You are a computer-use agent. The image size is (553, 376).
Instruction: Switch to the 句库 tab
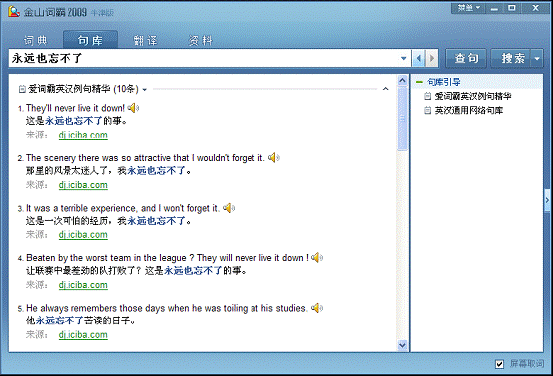pos(90,40)
